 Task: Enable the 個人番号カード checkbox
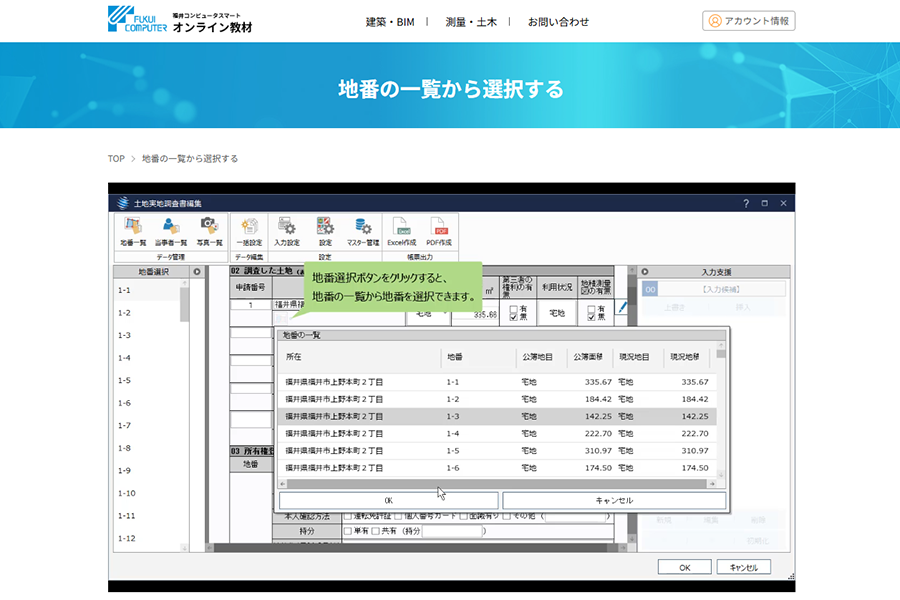pos(398,517)
